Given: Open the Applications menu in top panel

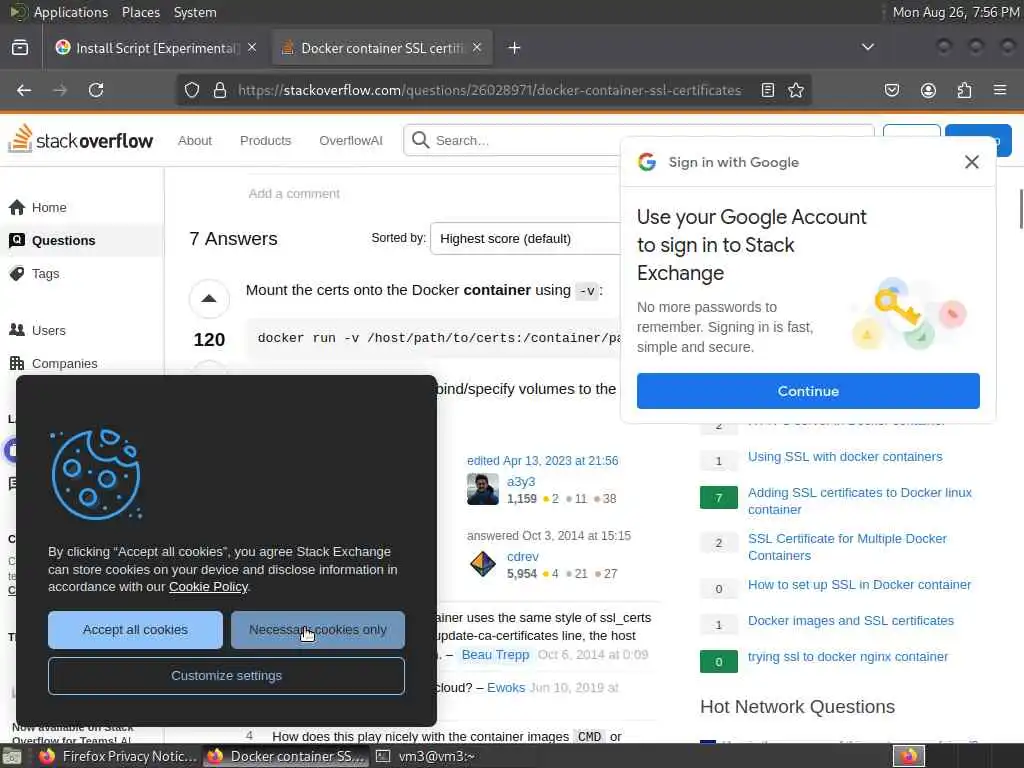Looking at the screenshot, I should pyautogui.click(x=71, y=12).
